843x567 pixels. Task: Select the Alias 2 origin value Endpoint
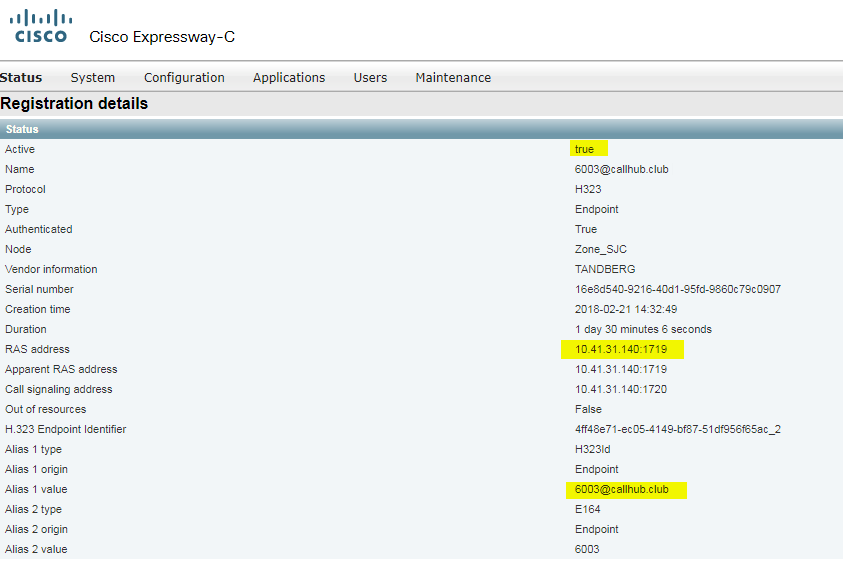[596, 529]
